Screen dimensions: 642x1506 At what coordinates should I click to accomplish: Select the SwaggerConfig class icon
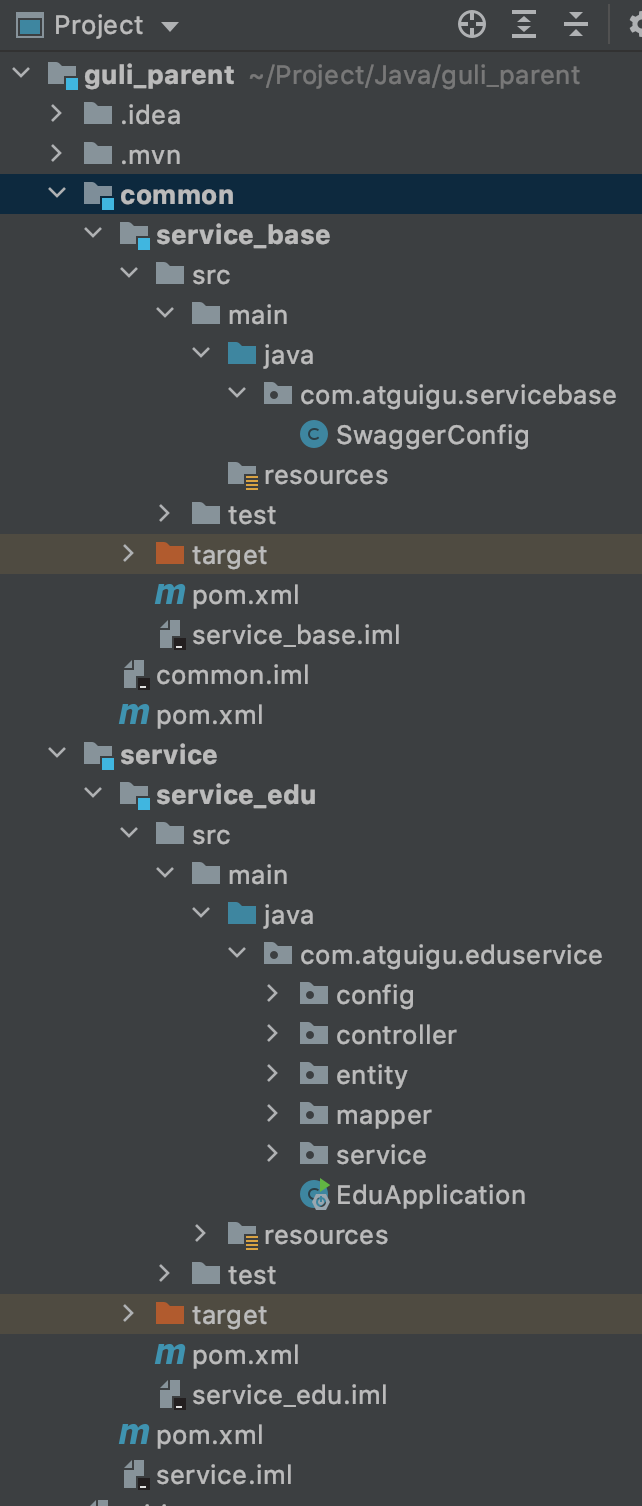point(314,435)
